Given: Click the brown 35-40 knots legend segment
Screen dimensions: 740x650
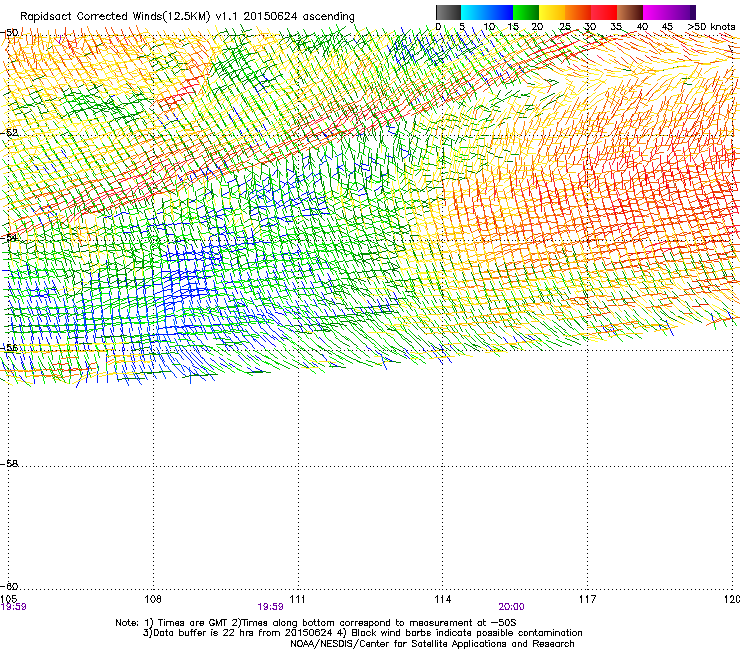Looking at the screenshot, I should click(x=630, y=12).
